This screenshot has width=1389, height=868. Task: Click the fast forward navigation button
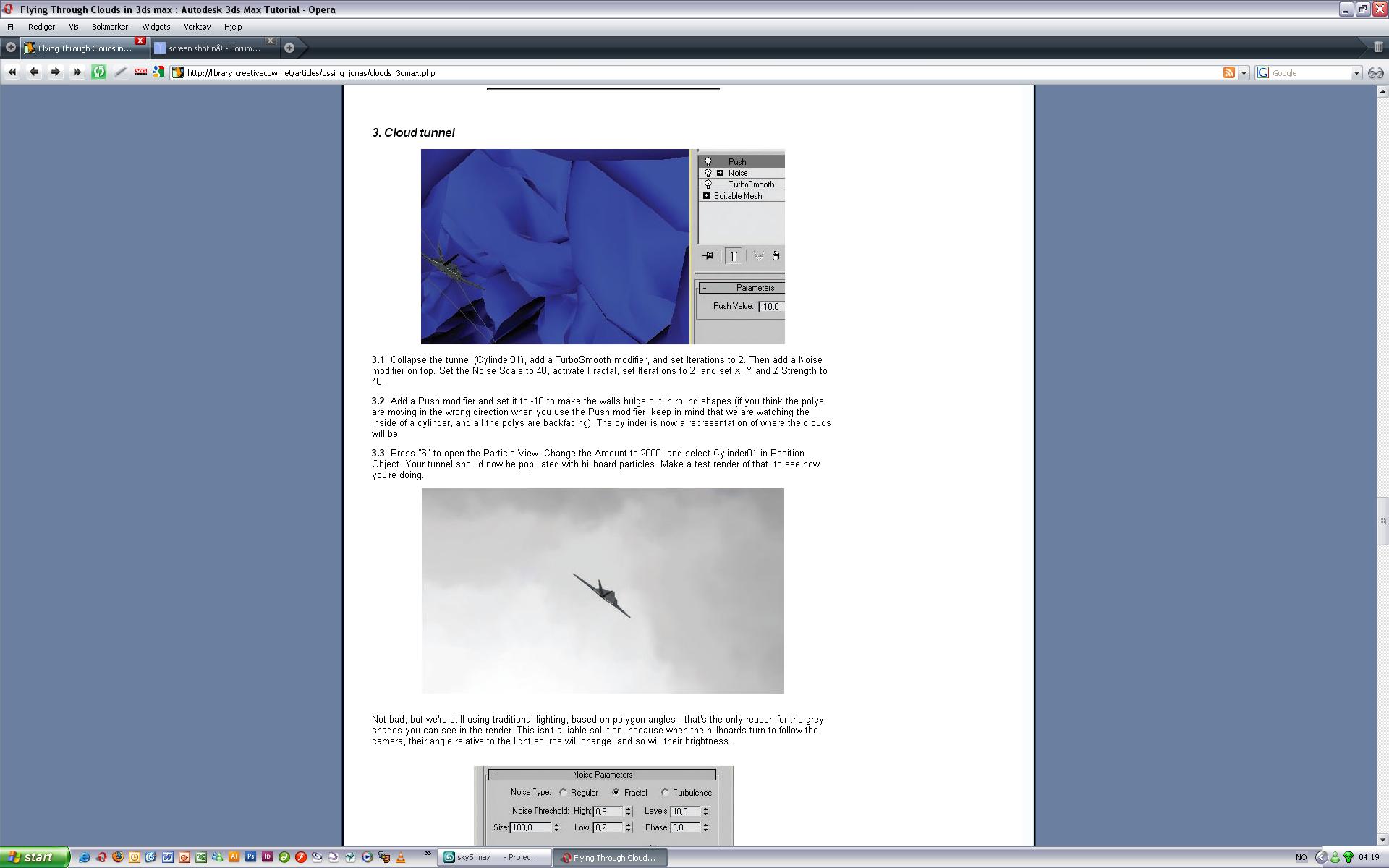(77, 72)
